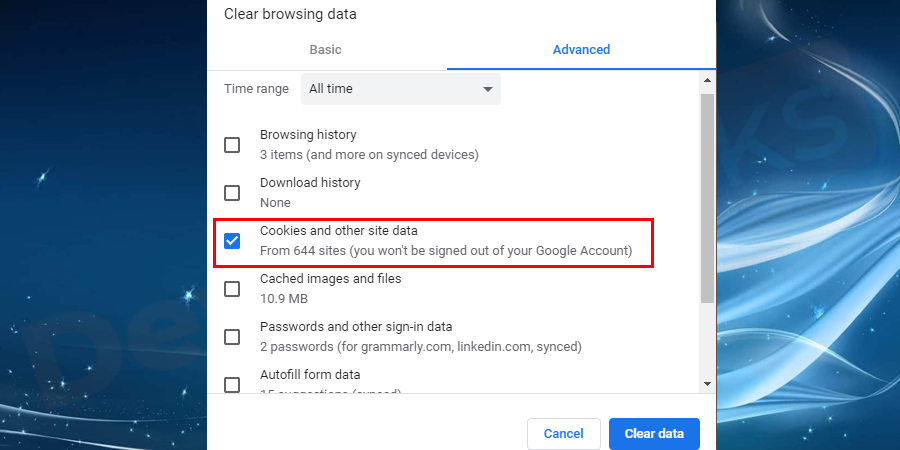Toggle the Autofill form data checkbox
Viewport: 900px width, 450px height.
coord(232,385)
